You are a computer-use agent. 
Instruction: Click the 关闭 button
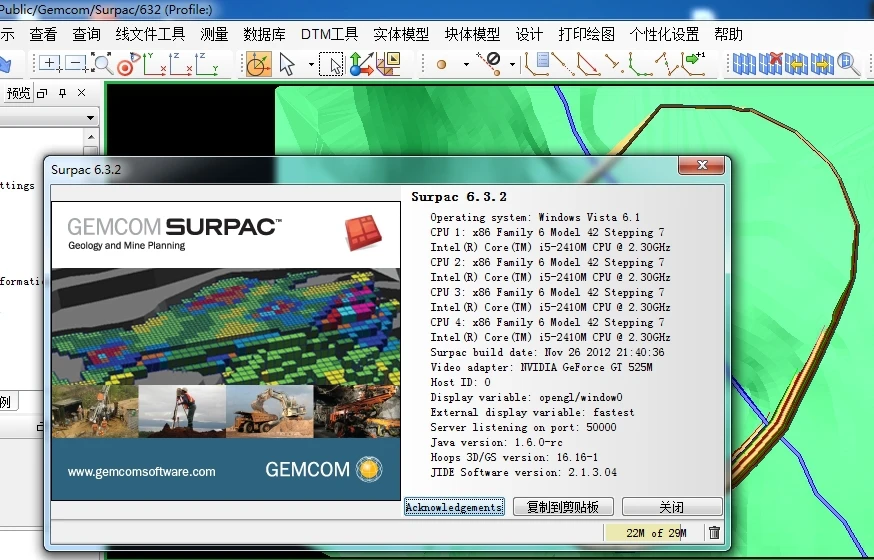click(672, 507)
